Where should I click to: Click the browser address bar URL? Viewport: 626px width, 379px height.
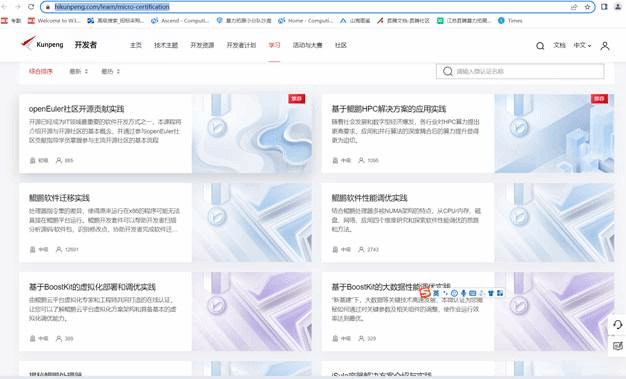(x=112, y=7)
